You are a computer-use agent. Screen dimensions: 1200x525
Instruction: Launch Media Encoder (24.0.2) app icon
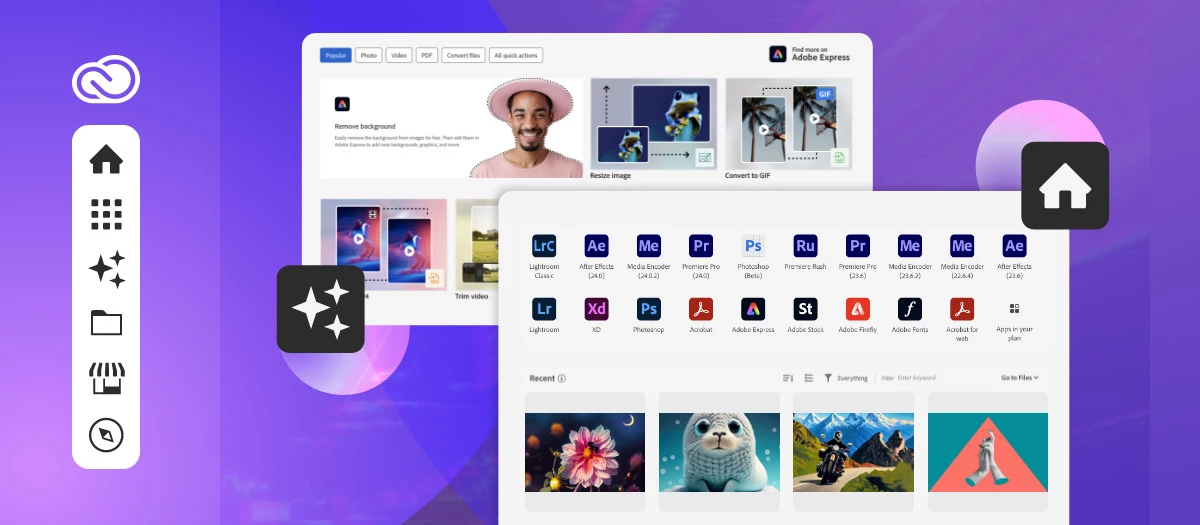pyautogui.click(x=649, y=246)
